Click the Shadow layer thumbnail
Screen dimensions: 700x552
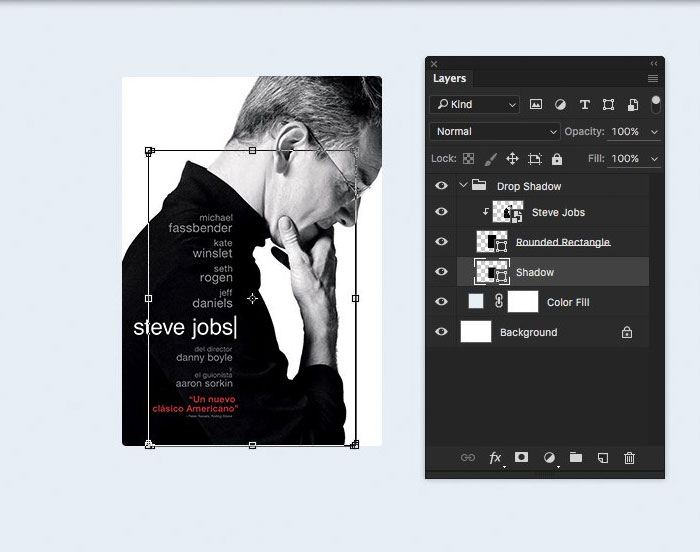492,272
